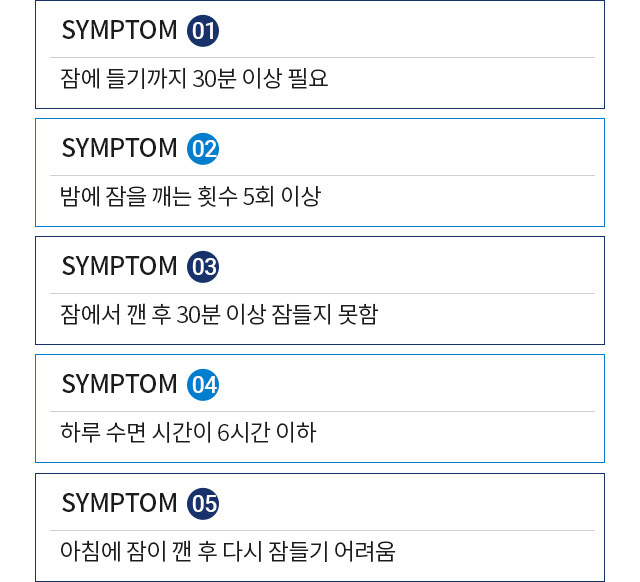Click the bright blue 04 number badge
The width and height of the screenshot is (640, 582).
(203, 385)
